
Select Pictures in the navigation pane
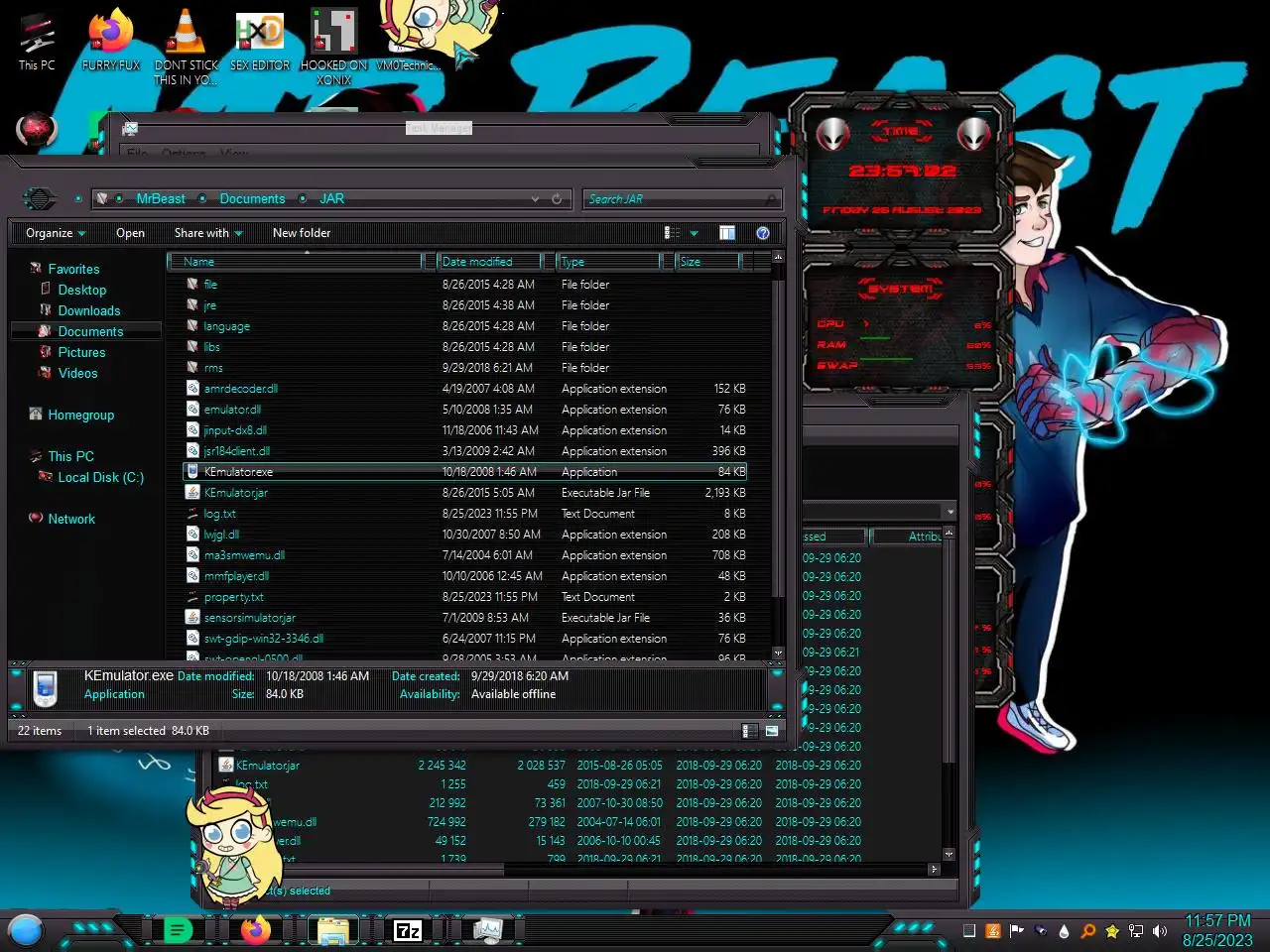coord(81,352)
